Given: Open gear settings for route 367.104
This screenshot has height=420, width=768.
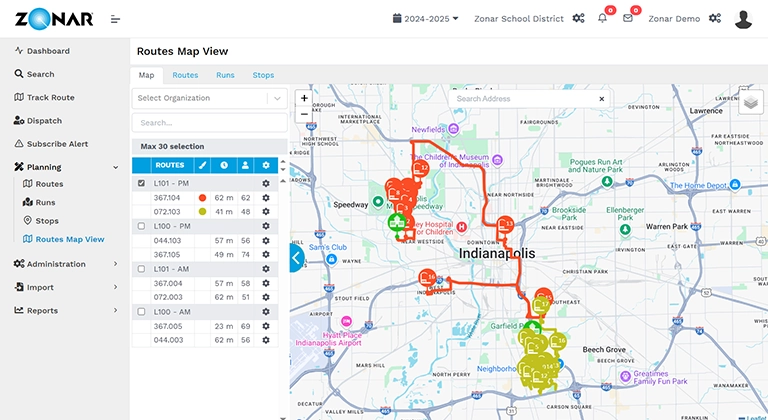Looking at the screenshot, I should click(266, 198).
